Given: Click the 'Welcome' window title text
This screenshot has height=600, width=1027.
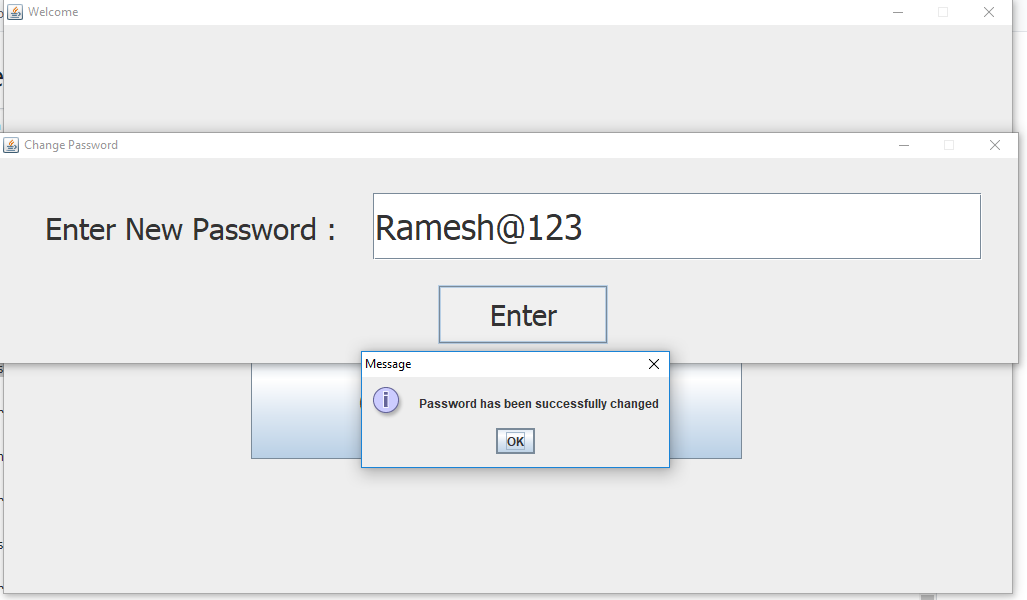Looking at the screenshot, I should tap(55, 11).
